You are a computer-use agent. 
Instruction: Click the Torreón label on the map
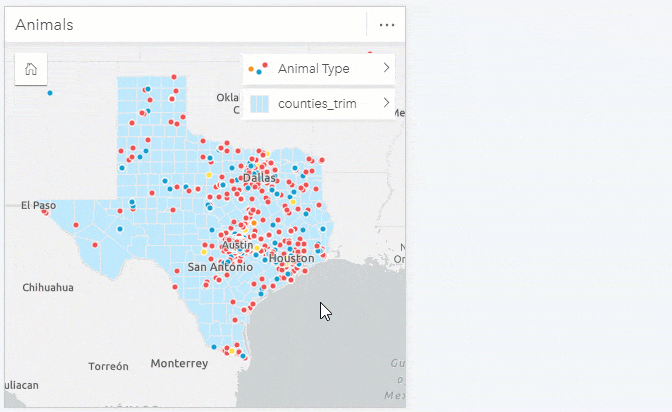tap(108, 366)
